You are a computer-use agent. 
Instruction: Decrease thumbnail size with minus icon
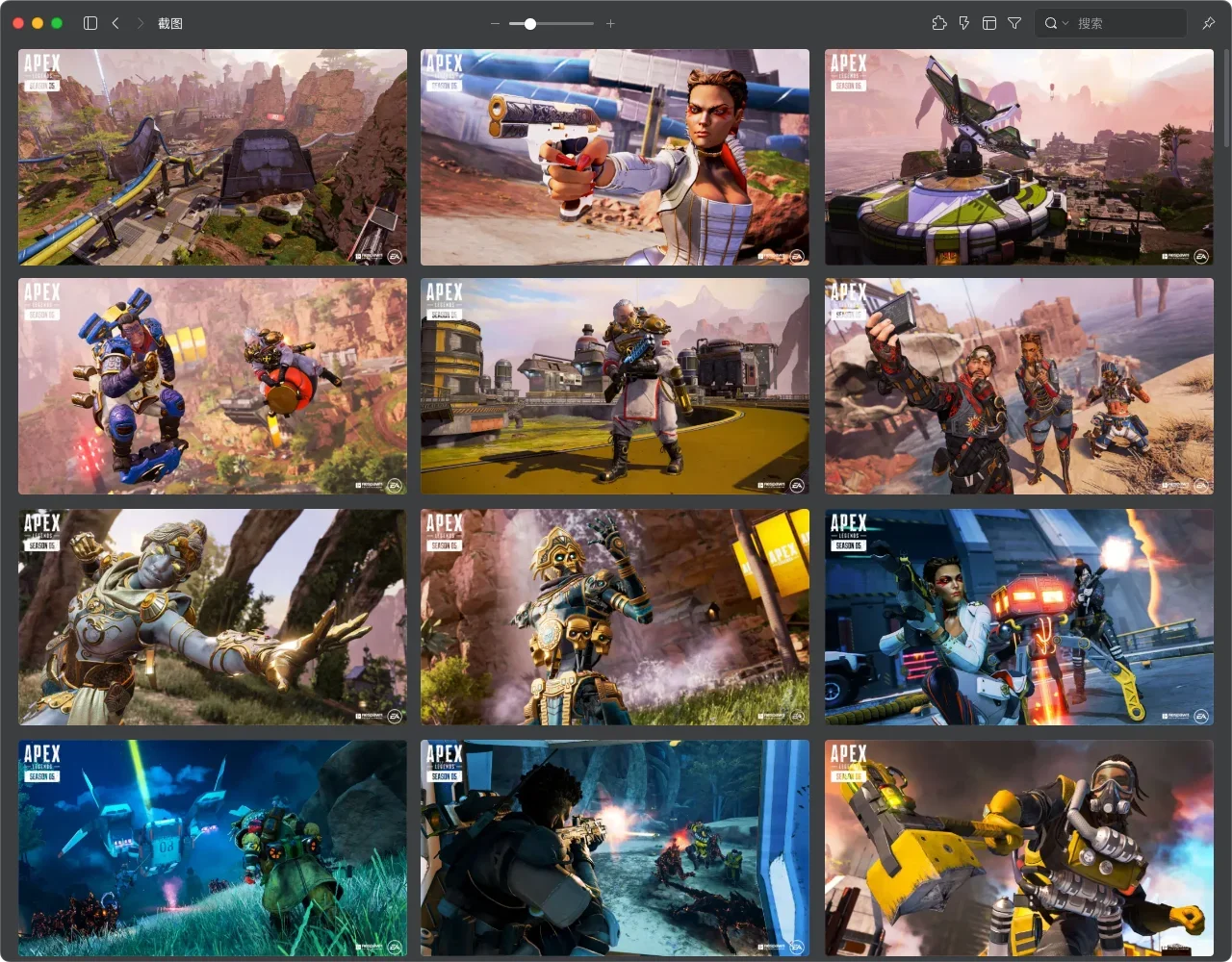(495, 23)
